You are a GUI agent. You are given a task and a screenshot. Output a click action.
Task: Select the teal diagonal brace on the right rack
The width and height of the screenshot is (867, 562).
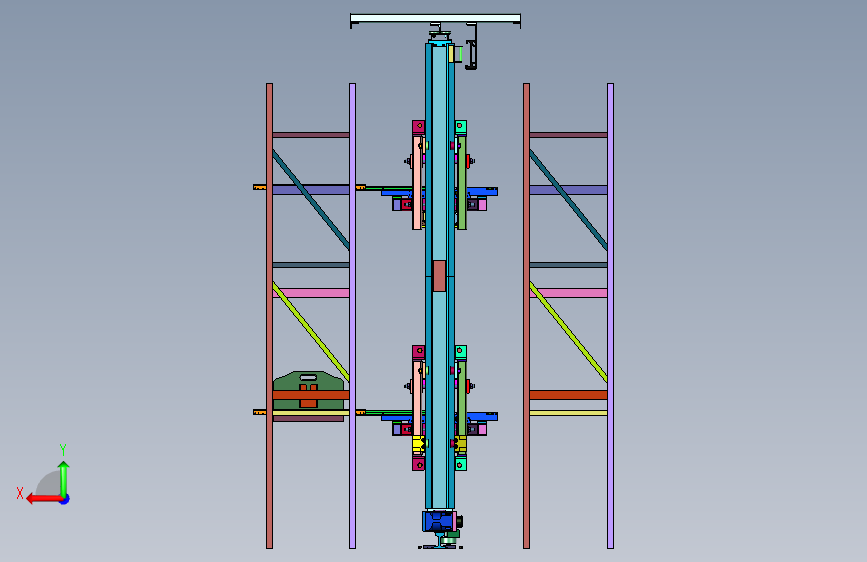click(568, 200)
